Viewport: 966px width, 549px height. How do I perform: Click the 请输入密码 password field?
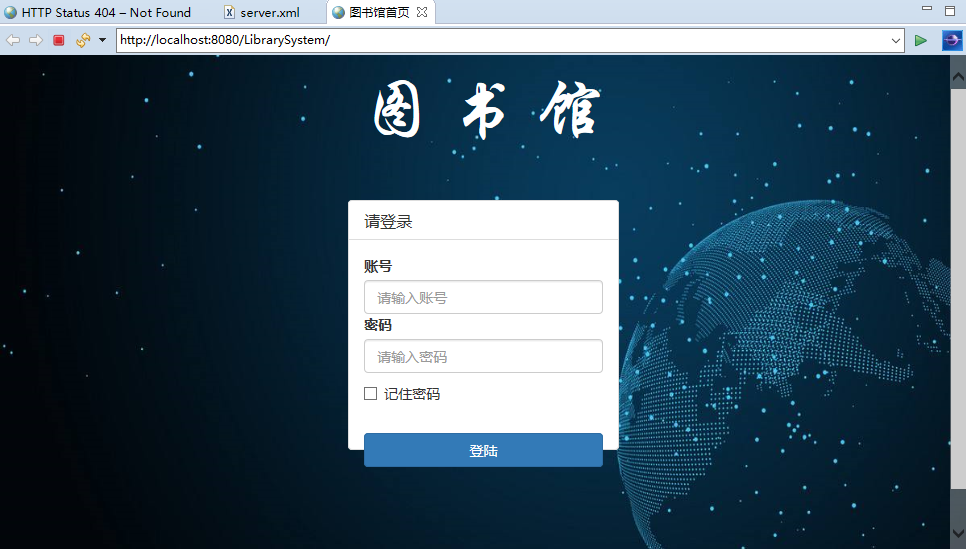tap(483, 356)
